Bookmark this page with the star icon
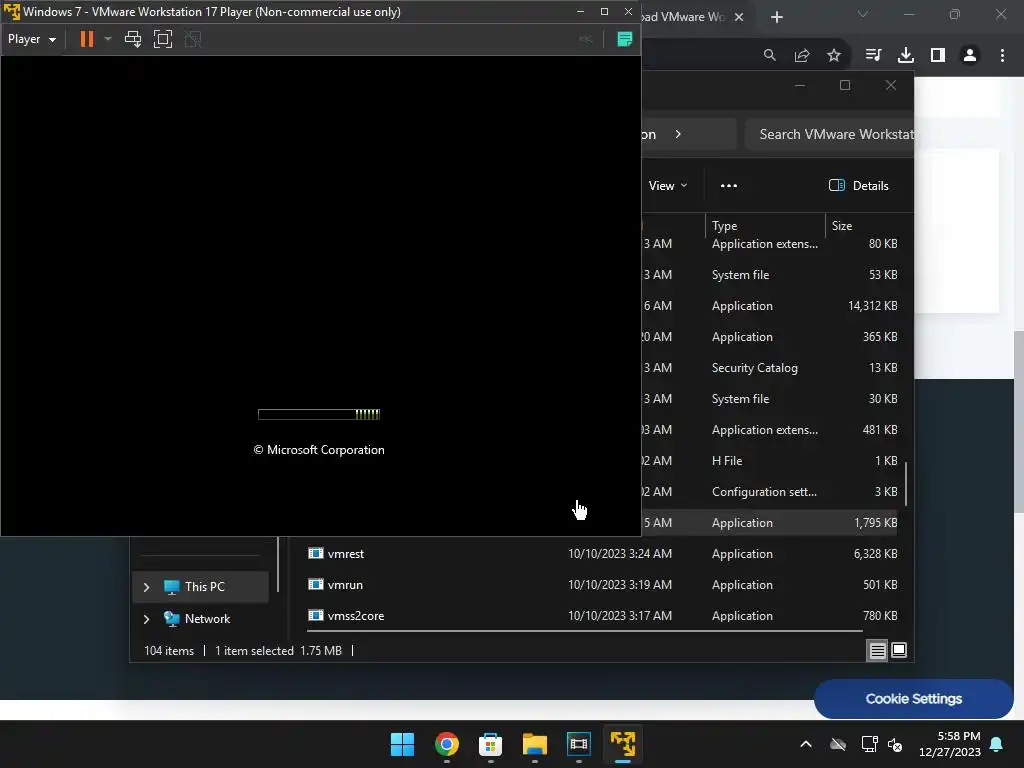The height and width of the screenshot is (768, 1024). pos(834,56)
